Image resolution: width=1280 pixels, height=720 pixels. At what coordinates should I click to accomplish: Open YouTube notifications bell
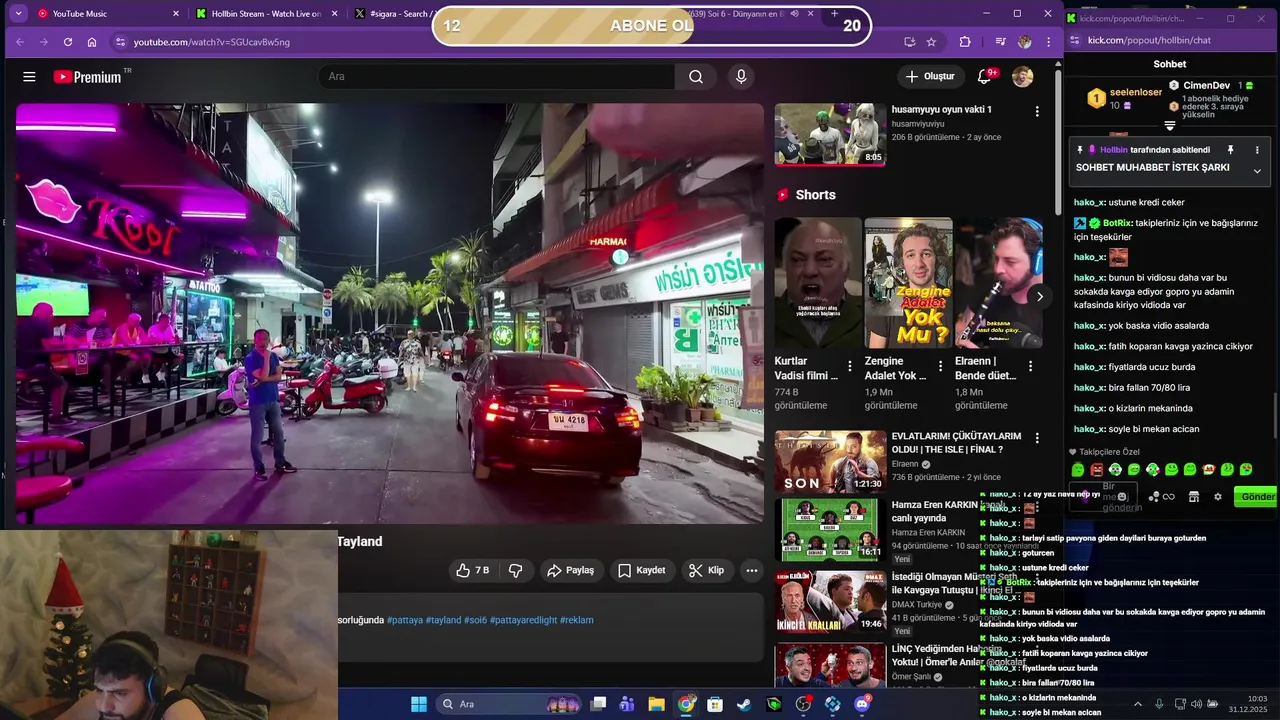coord(984,77)
